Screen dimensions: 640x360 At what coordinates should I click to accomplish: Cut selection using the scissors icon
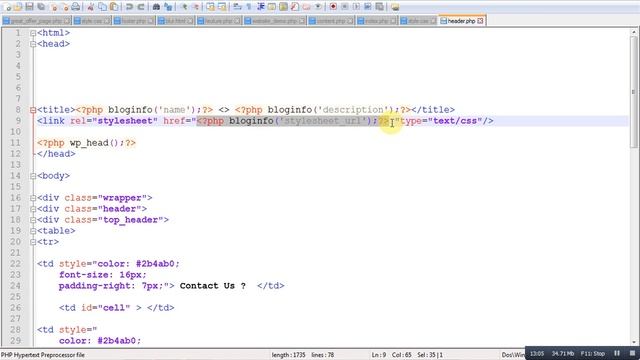coord(91,7)
